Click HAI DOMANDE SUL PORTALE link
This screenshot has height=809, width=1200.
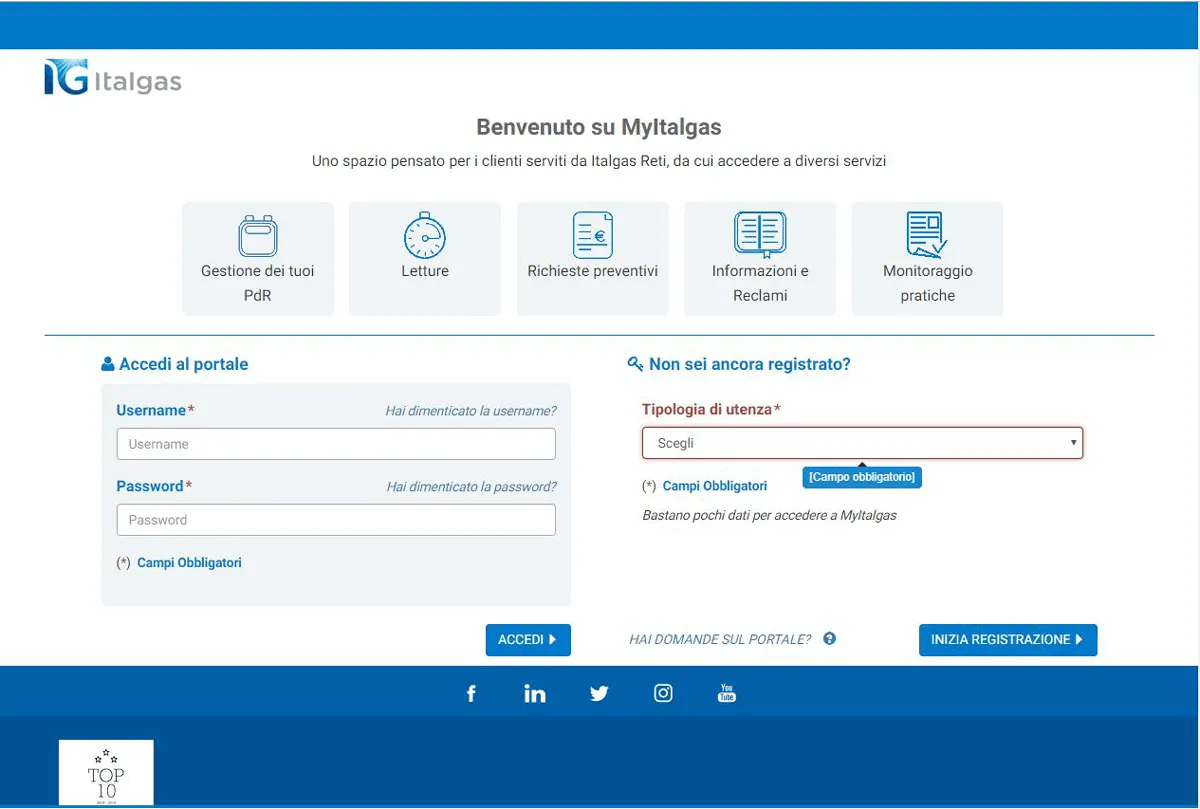pyautogui.click(x=720, y=640)
